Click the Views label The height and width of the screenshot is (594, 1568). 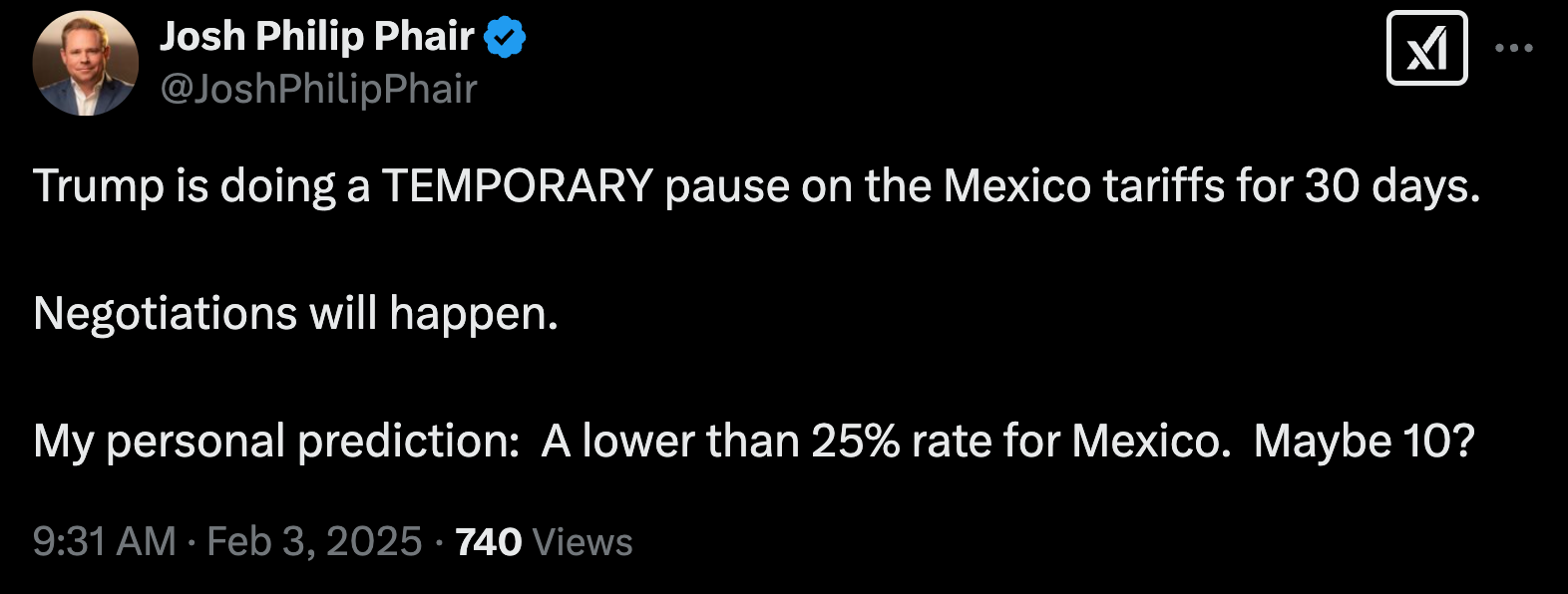(x=583, y=542)
